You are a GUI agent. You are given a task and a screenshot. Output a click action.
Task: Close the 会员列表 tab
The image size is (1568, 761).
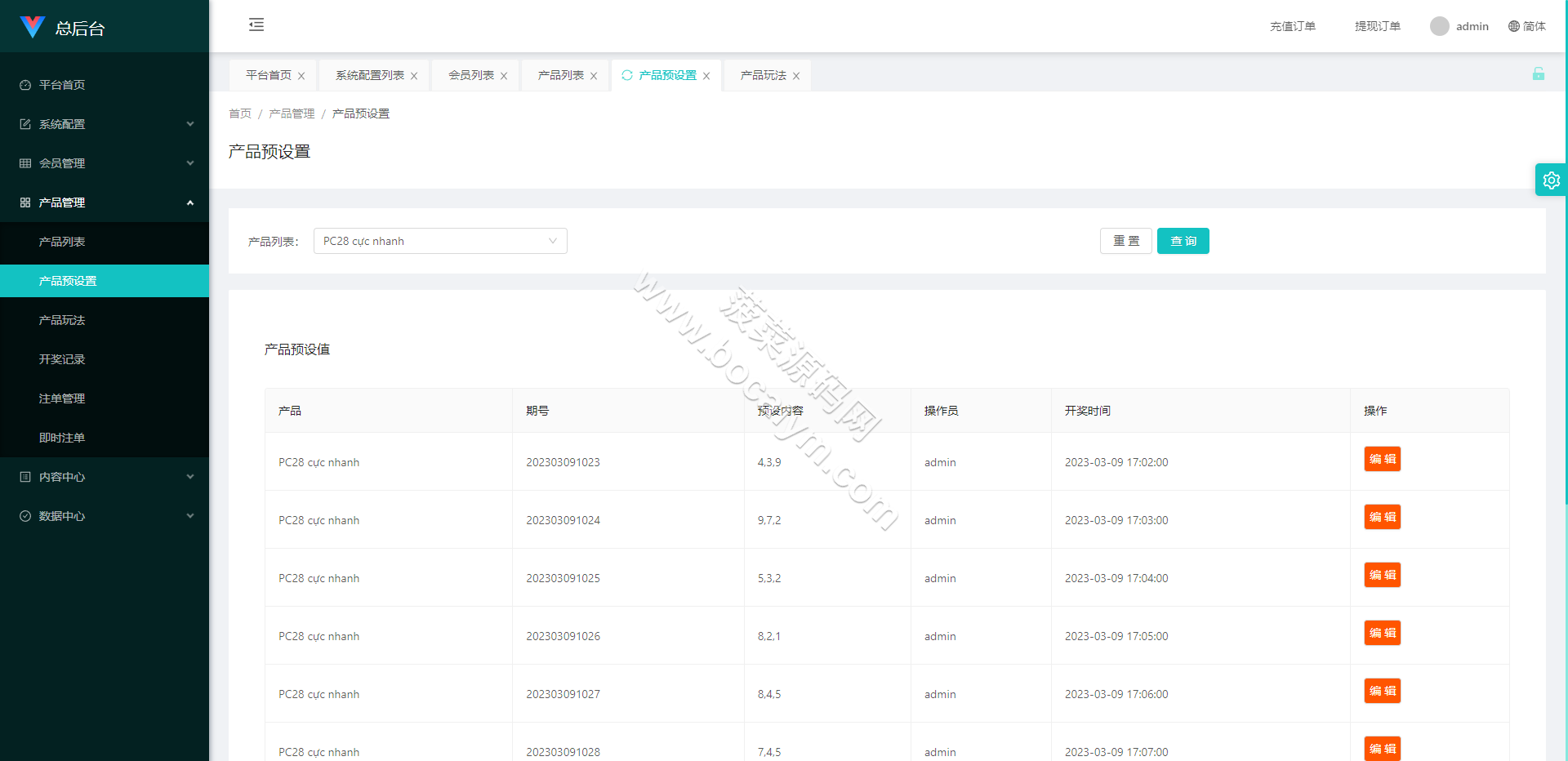tap(504, 76)
